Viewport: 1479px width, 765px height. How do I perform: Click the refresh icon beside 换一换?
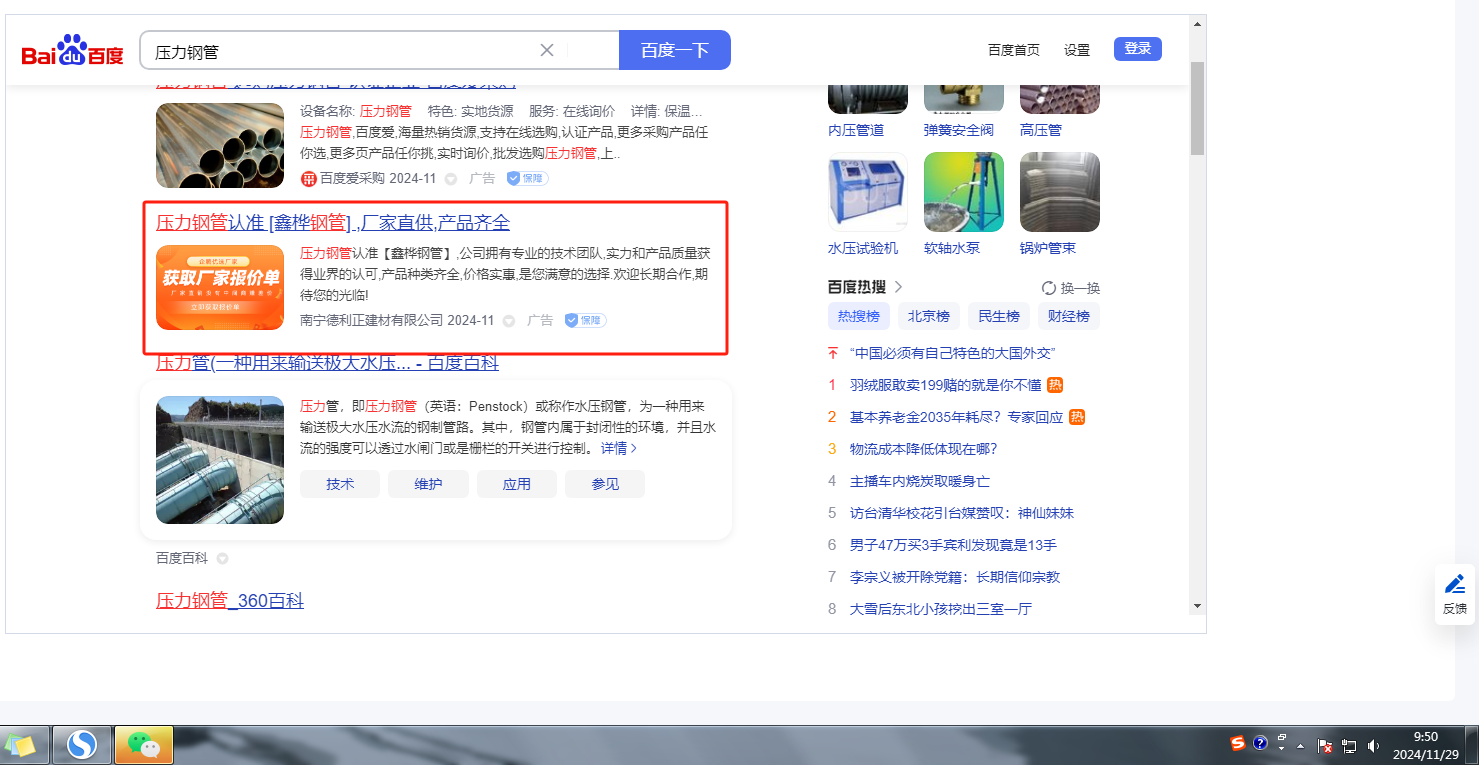(x=1049, y=288)
